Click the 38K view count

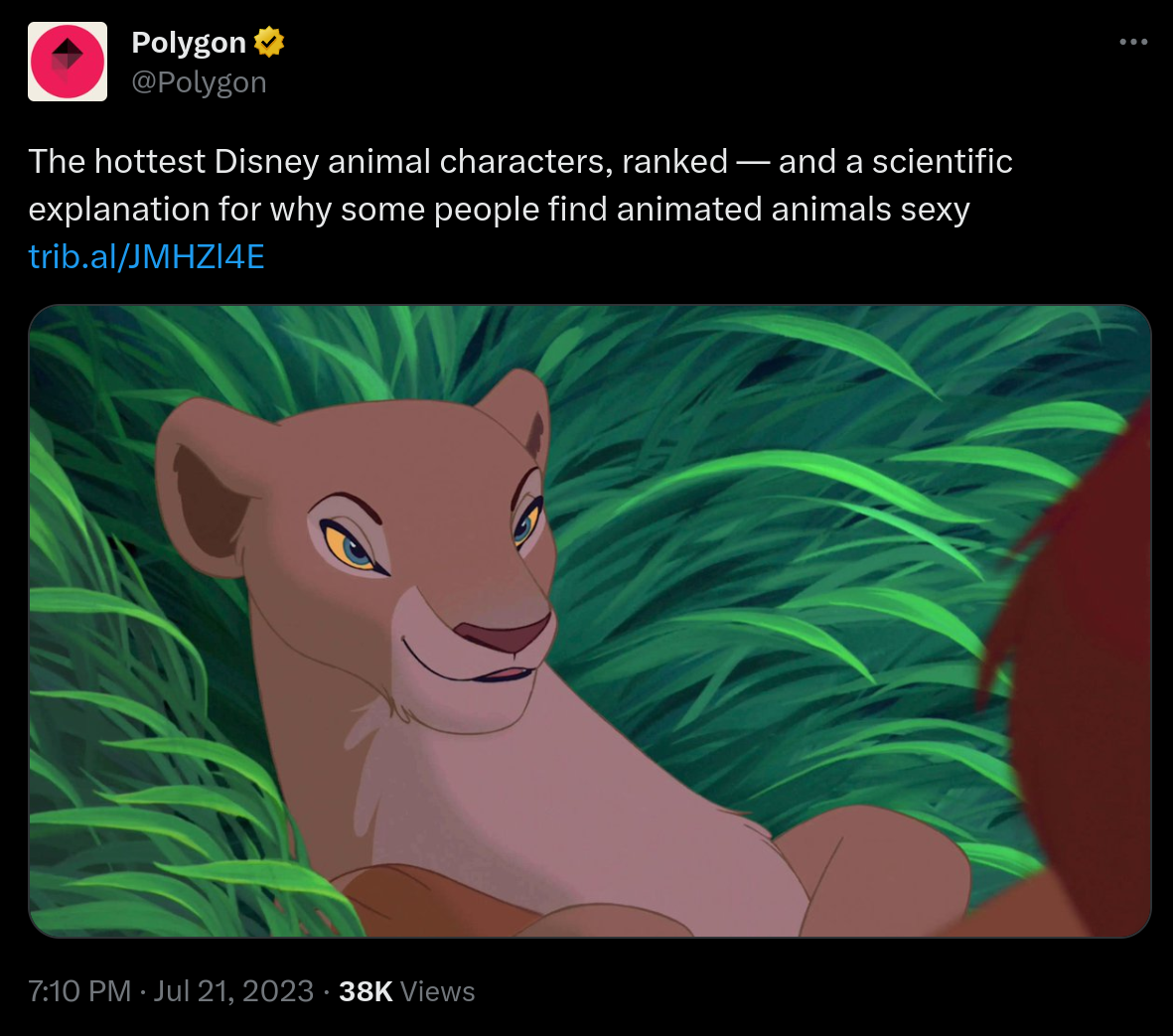click(x=366, y=991)
